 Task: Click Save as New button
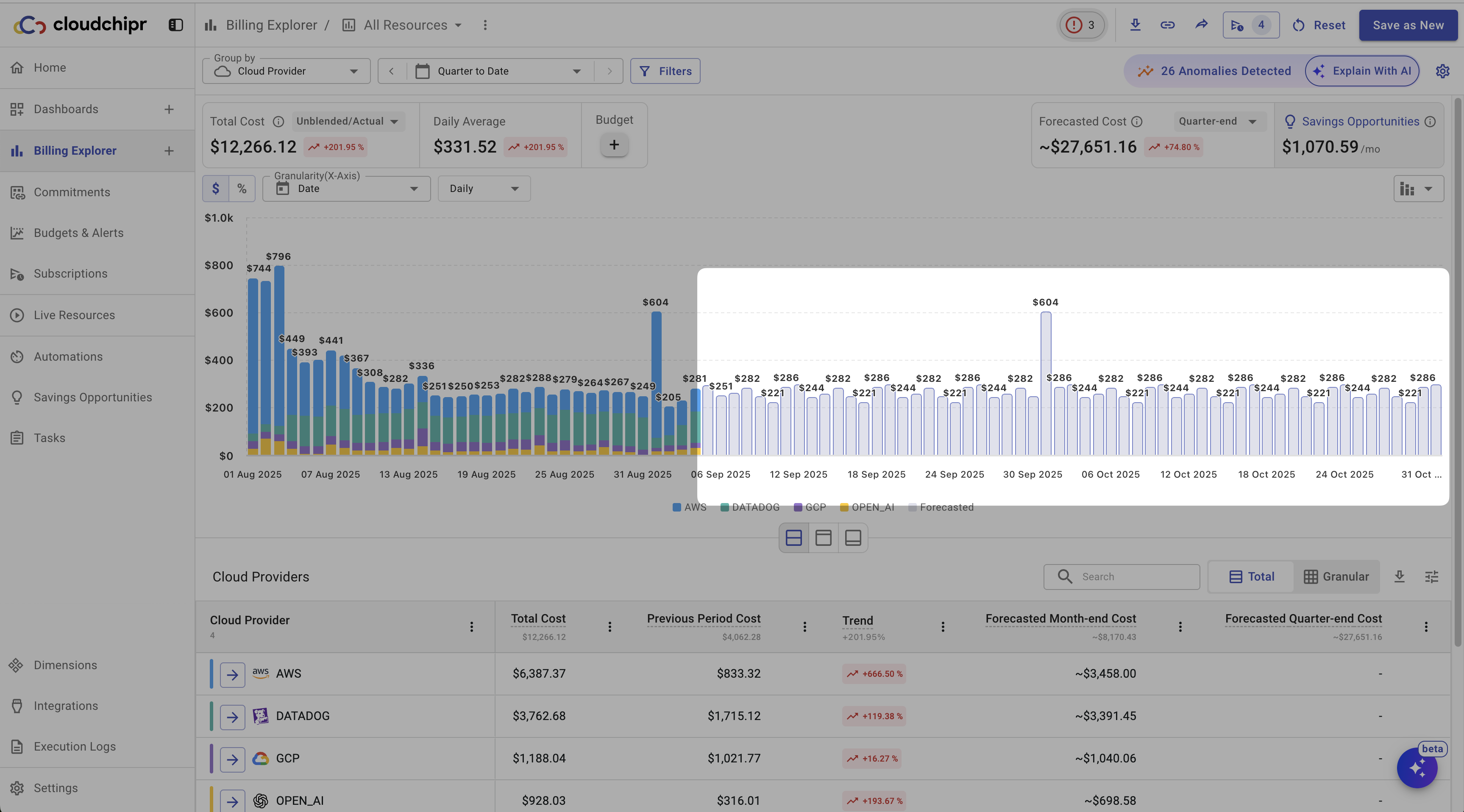1408,25
